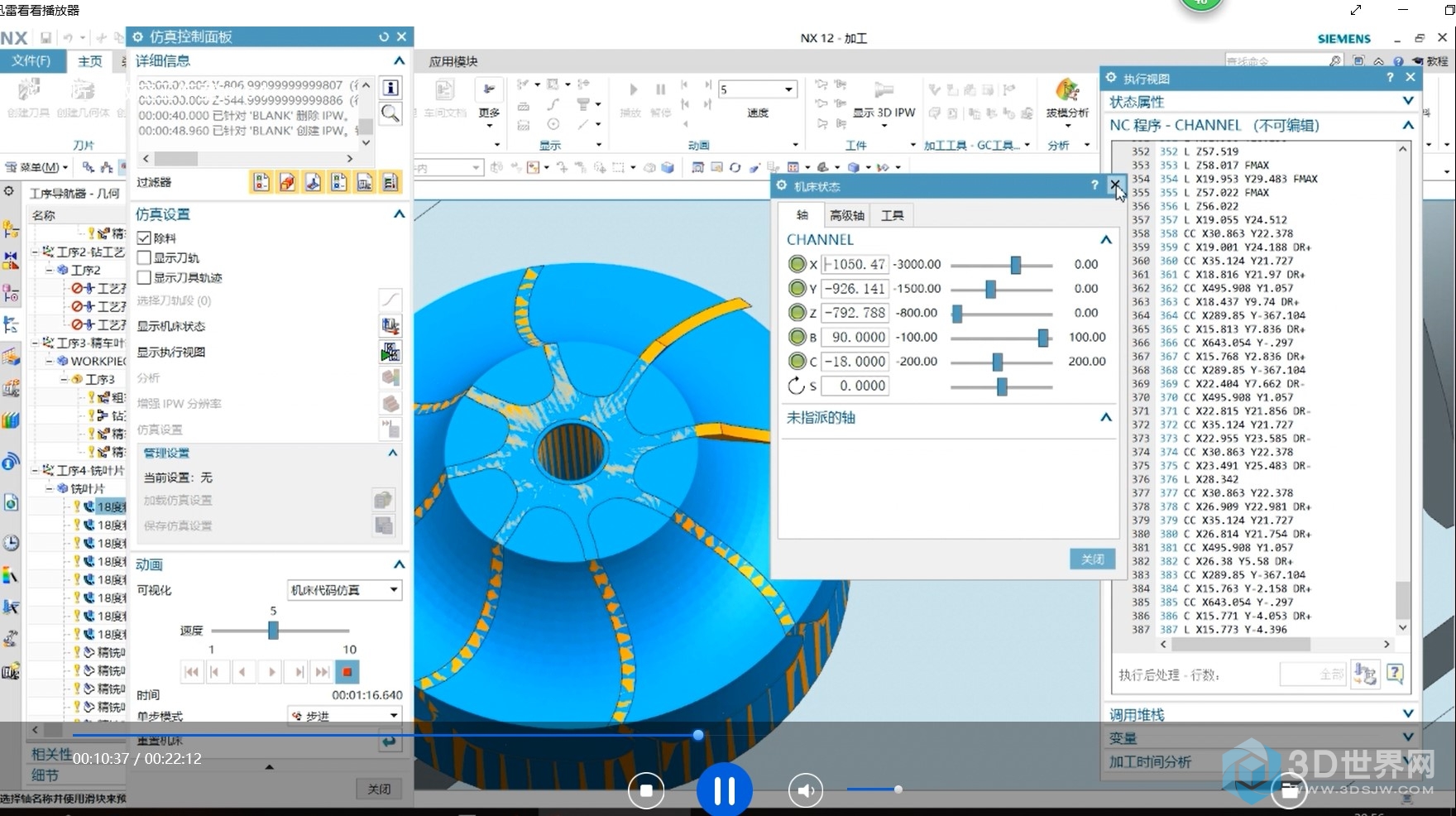Collapse the 动画 section
This screenshot has width=1456, height=816.
tap(399, 564)
